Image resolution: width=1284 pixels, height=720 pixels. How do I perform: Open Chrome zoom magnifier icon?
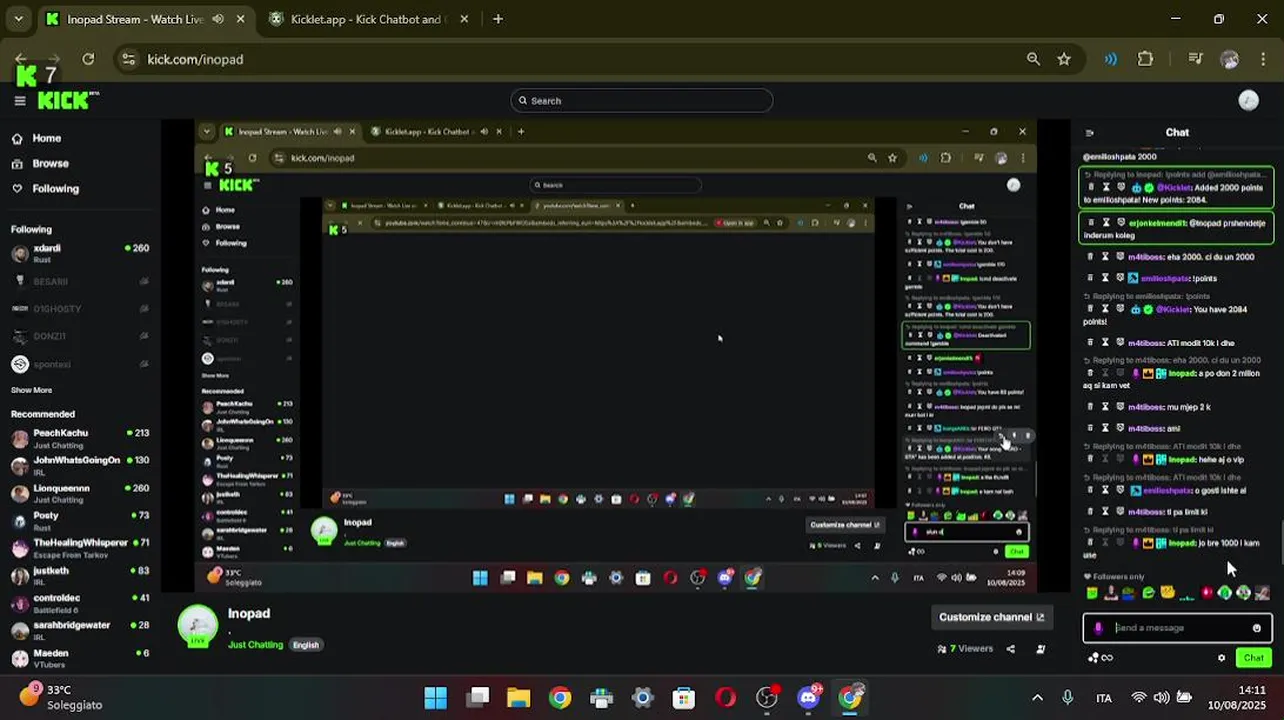point(1033,59)
